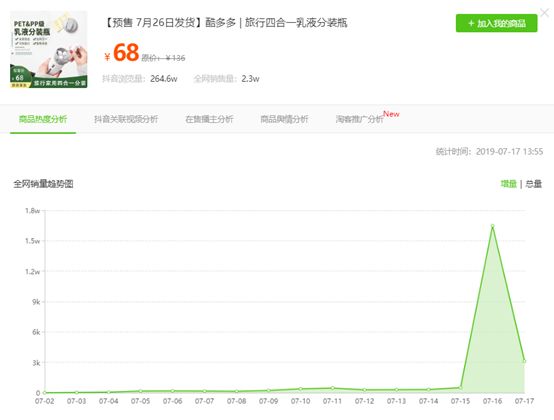
Task: Open the product thumbnail image
Action: [48, 49]
